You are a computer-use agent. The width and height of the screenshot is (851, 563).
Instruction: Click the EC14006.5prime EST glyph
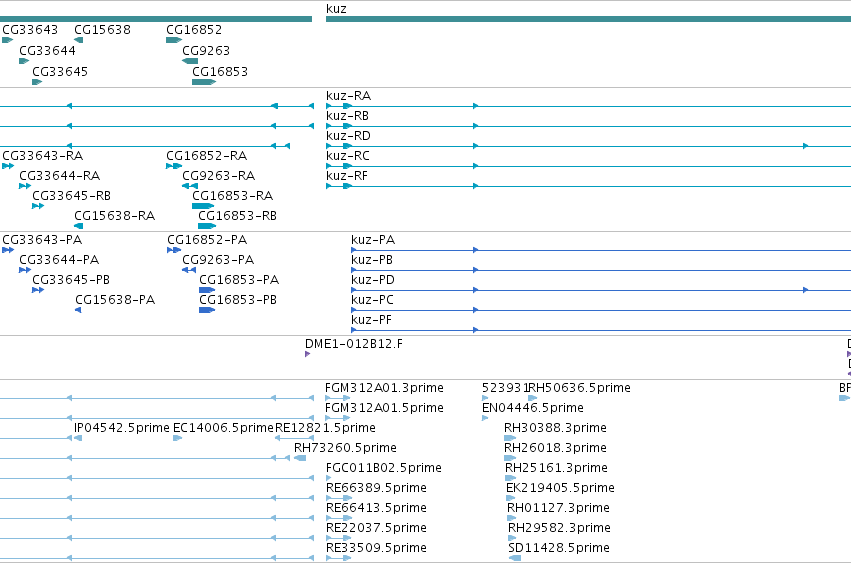point(177,438)
